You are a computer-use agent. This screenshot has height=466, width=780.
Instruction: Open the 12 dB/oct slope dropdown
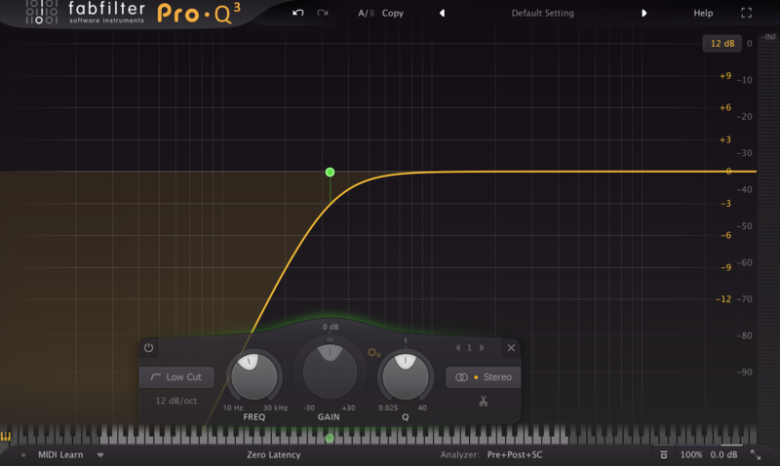pos(176,401)
